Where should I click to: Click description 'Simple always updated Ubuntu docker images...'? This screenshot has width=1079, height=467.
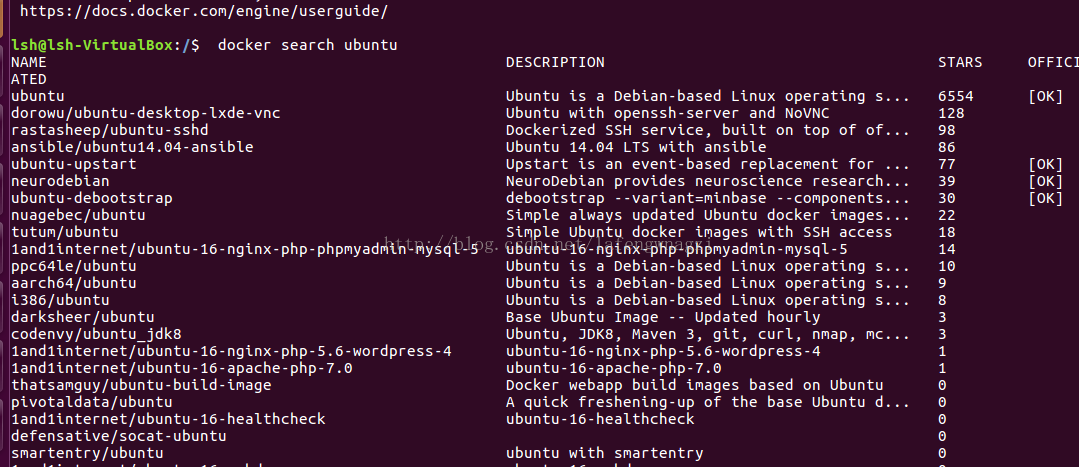click(x=708, y=215)
